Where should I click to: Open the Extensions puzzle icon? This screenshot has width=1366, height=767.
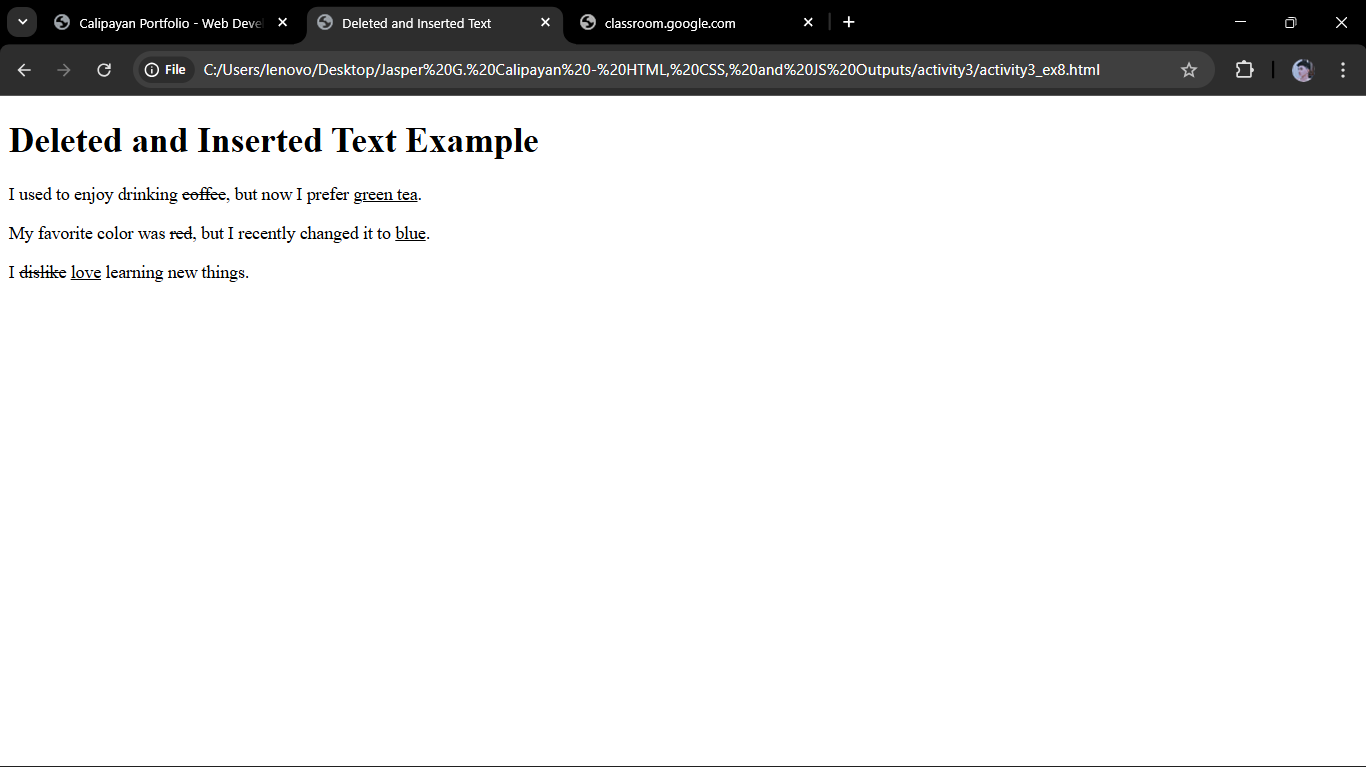pos(1244,70)
